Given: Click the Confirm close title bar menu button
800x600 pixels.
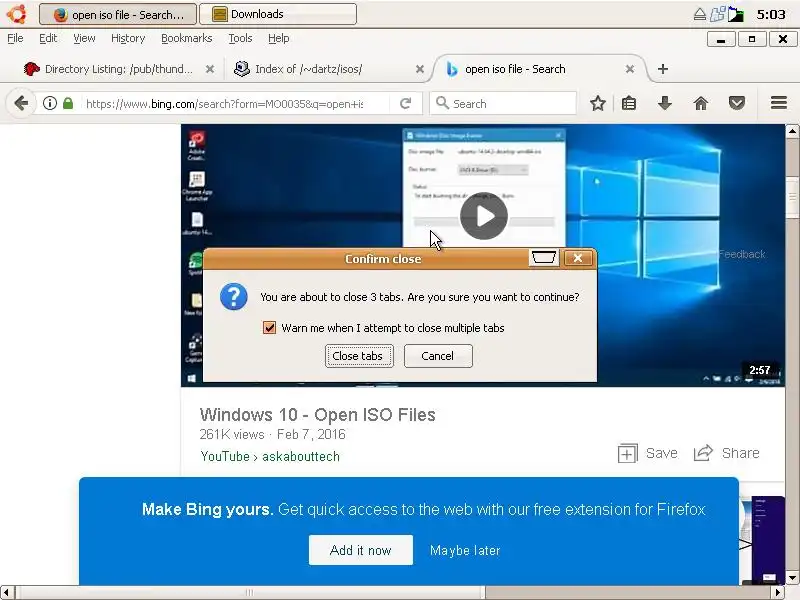Looking at the screenshot, I should click(x=543, y=258).
